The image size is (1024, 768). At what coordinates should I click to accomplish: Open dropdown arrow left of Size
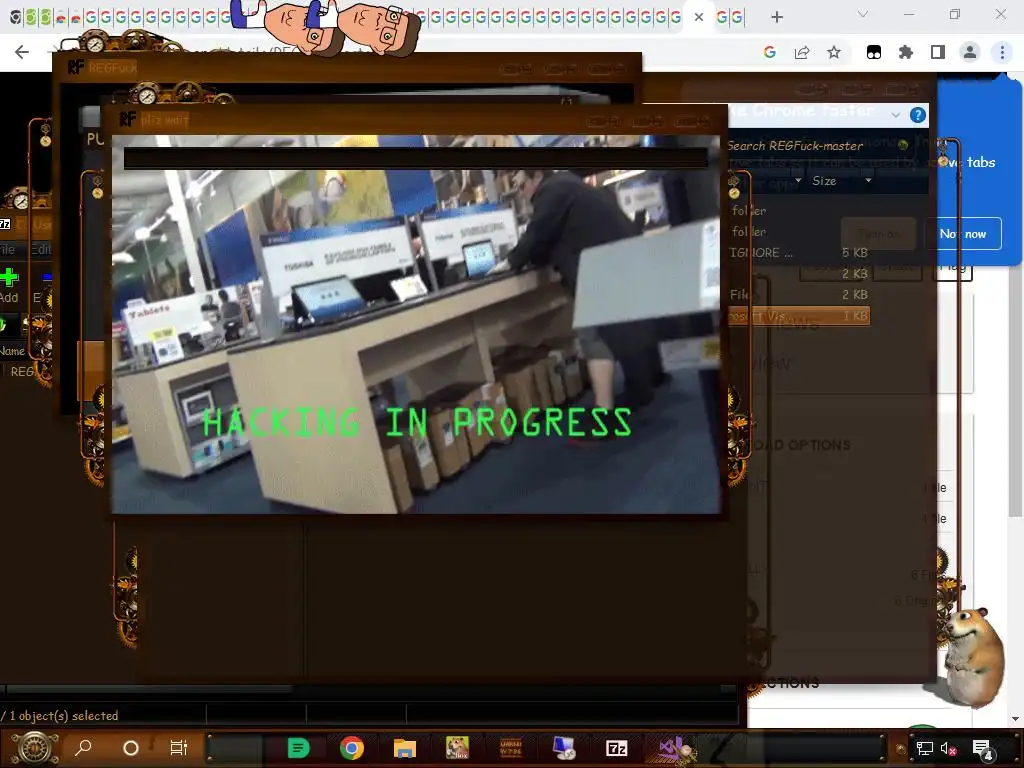coord(798,180)
